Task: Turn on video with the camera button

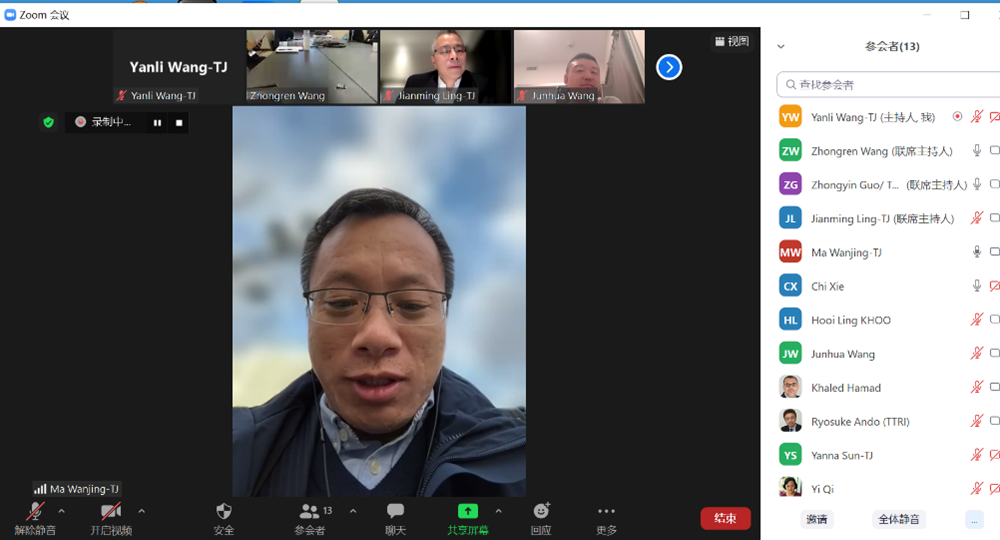Action: coord(111,512)
